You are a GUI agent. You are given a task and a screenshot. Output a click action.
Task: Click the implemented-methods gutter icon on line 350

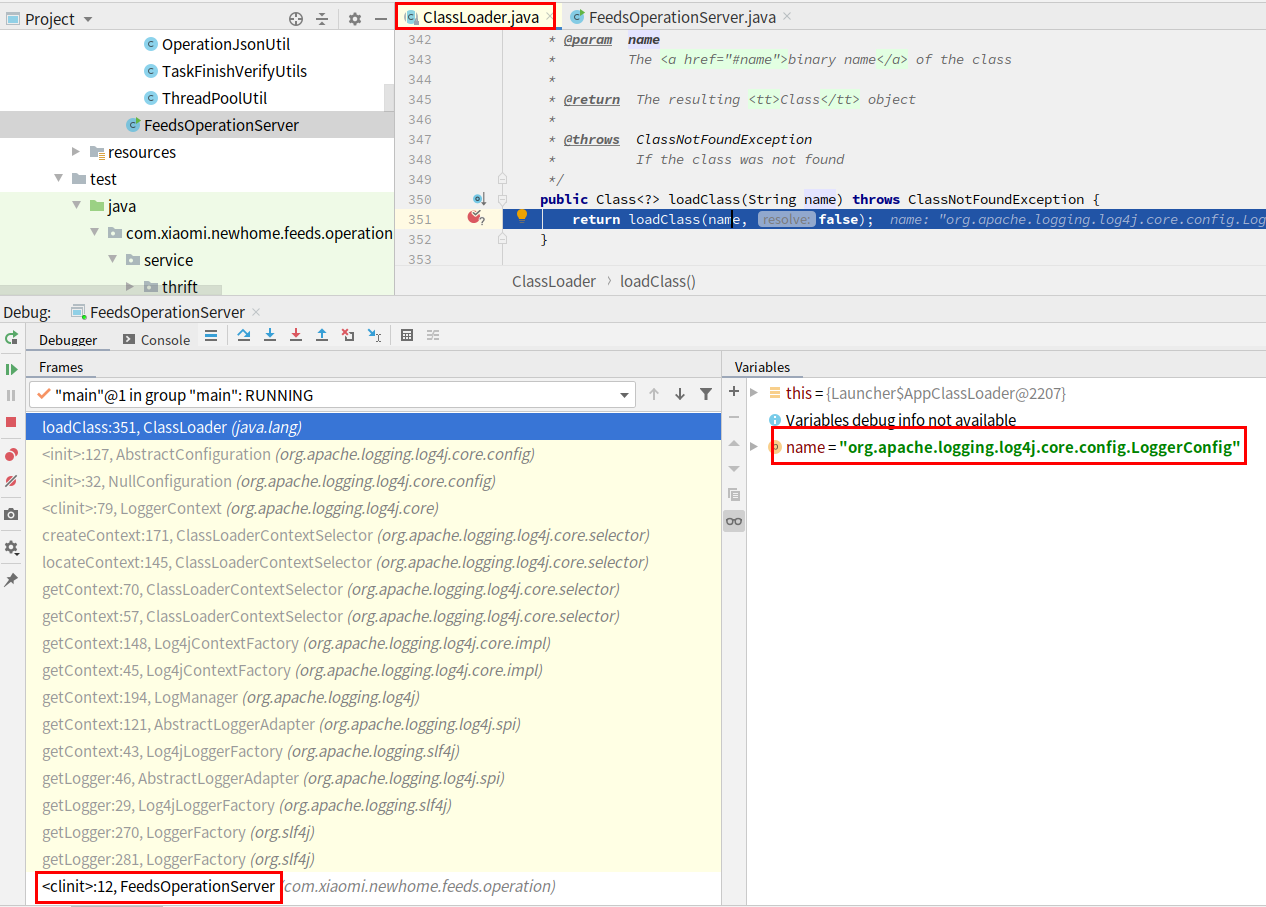[x=478, y=199]
